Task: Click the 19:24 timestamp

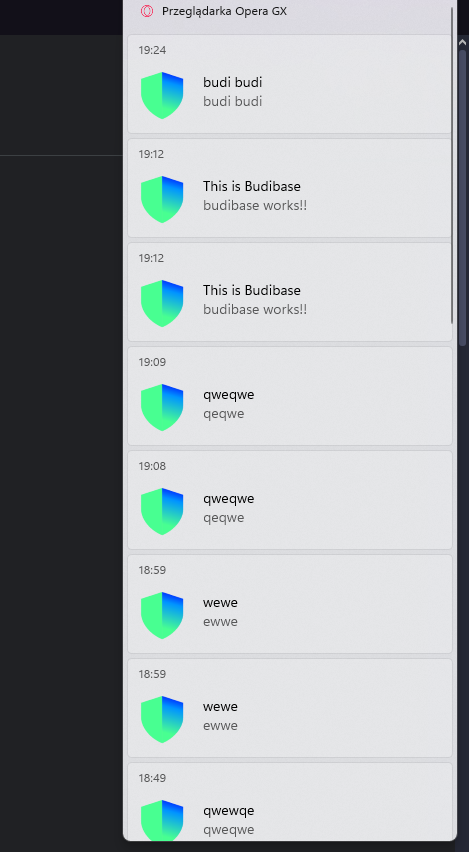Action: pyautogui.click(x=152, y=51)
